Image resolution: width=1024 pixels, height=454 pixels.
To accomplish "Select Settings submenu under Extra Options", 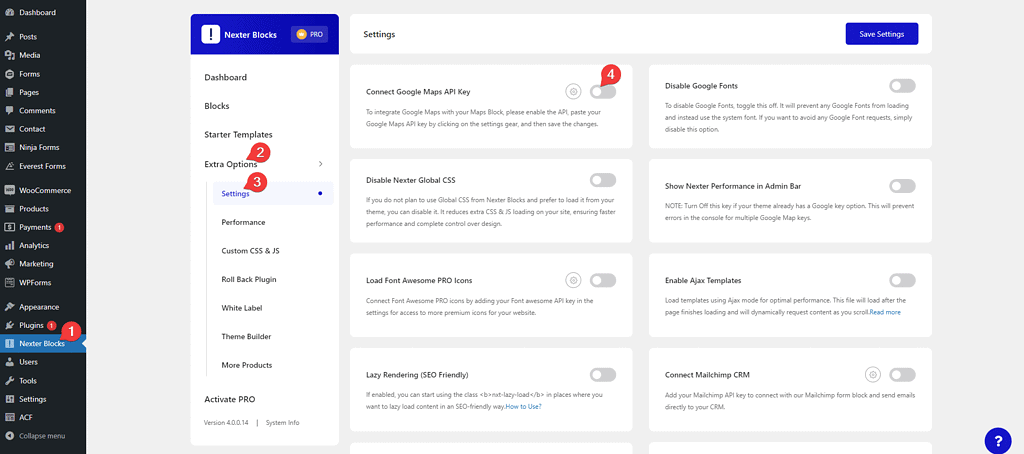I will 273,193.
